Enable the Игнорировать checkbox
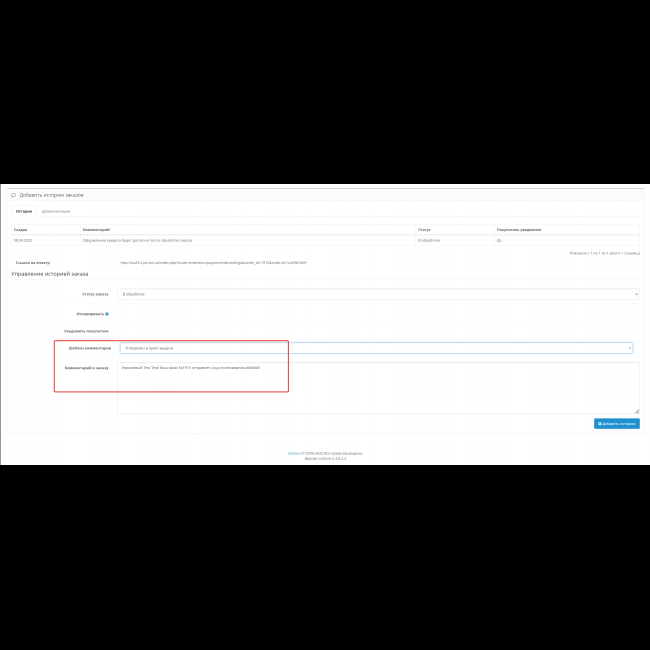Image resolution: width=650 pixels, height=650 pixels. (x=121, y=312)
